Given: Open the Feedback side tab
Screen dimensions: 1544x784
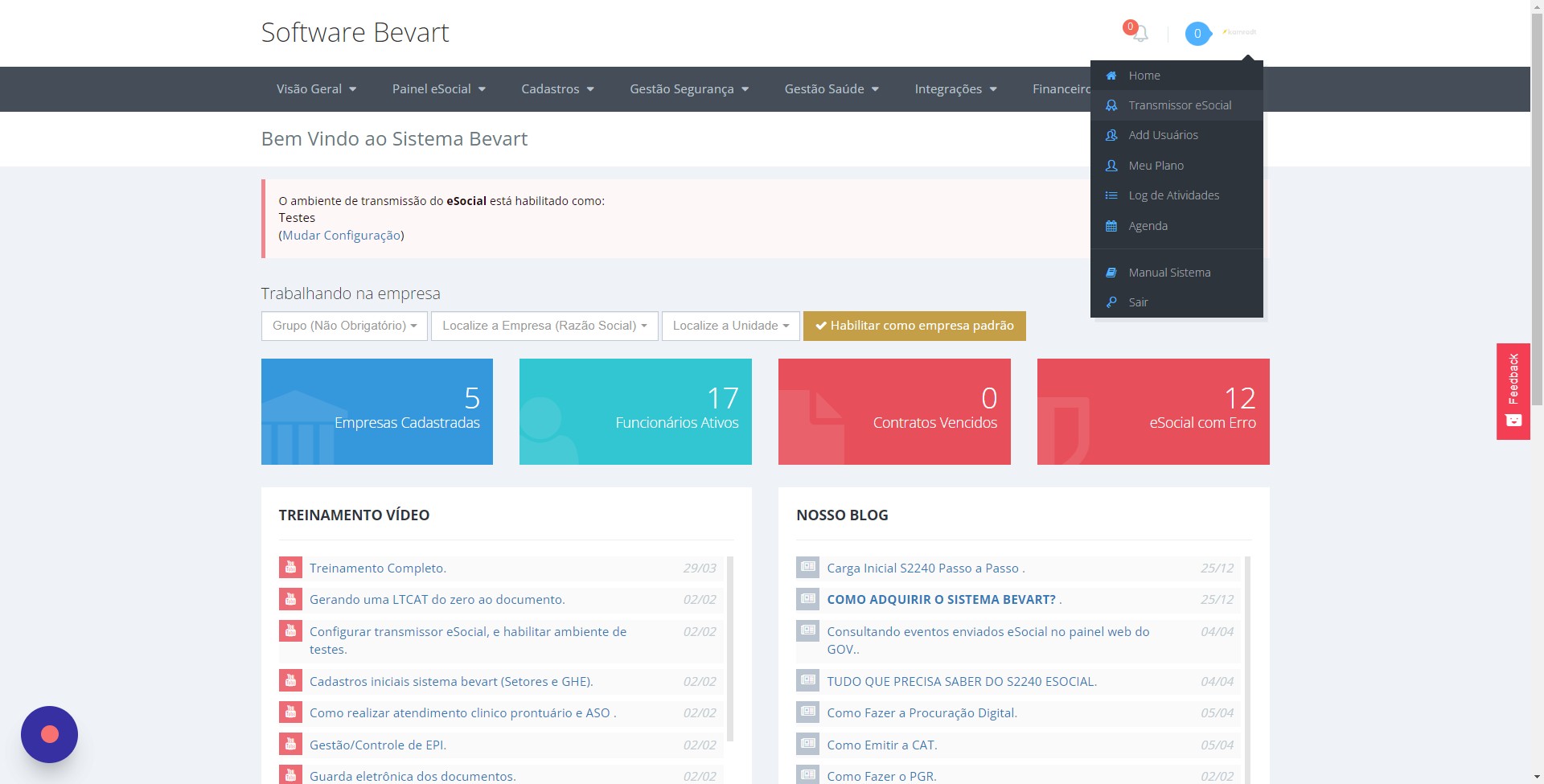Looking at the screenshot, I should coord(1513,392).
